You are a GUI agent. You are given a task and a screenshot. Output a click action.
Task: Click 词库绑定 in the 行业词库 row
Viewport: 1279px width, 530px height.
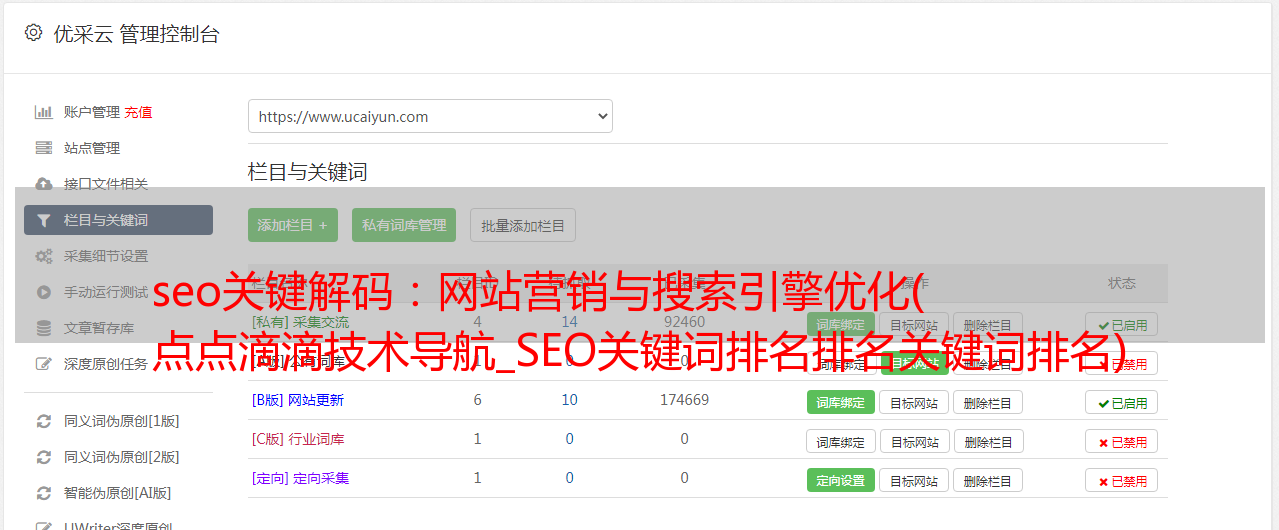[x=841, y=441]
